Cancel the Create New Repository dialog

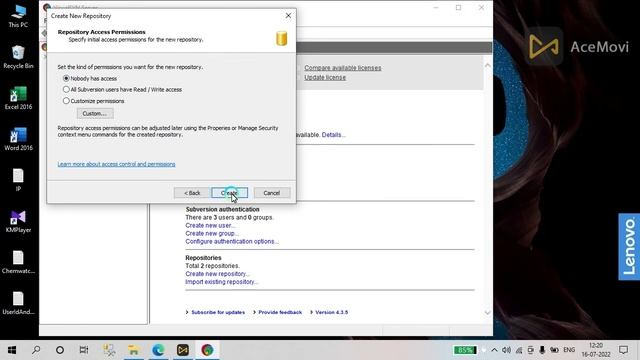[x=272, y=193]
